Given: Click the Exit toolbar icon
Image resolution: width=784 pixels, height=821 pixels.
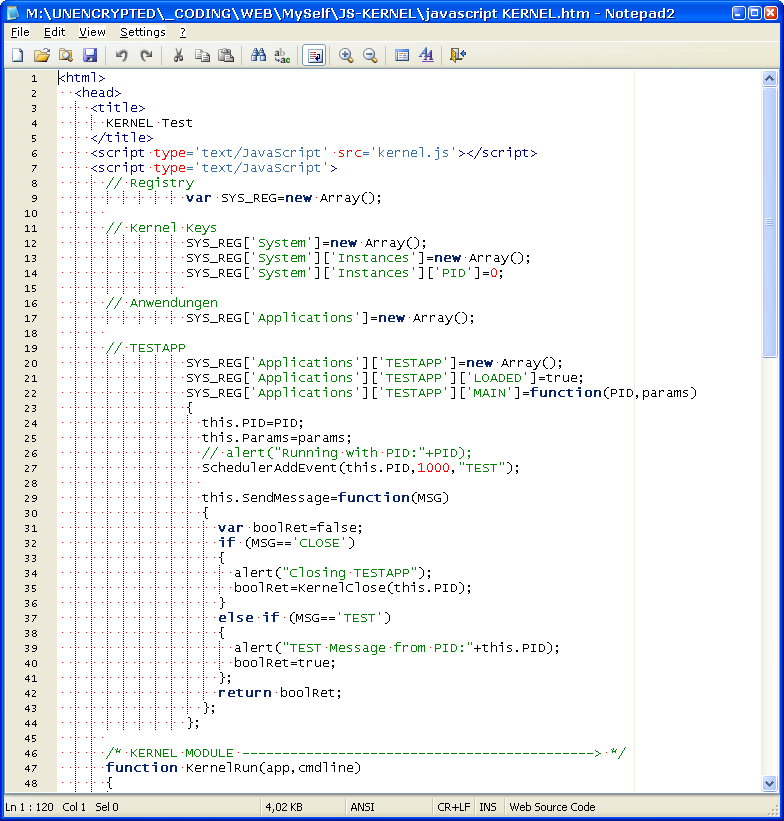Looking at the screenshot, I should [458, 56].
